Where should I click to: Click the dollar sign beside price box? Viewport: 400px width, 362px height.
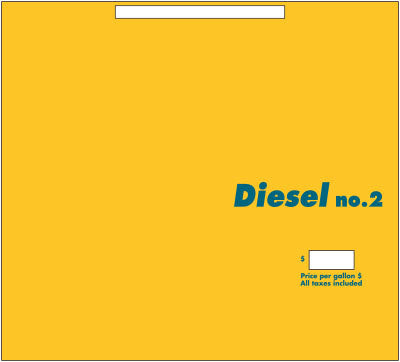point(303,259)
